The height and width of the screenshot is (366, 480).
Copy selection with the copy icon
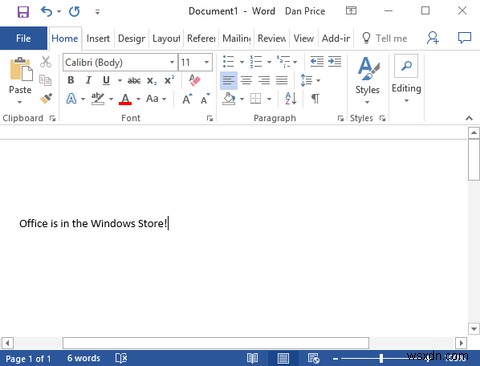(46, 80)
